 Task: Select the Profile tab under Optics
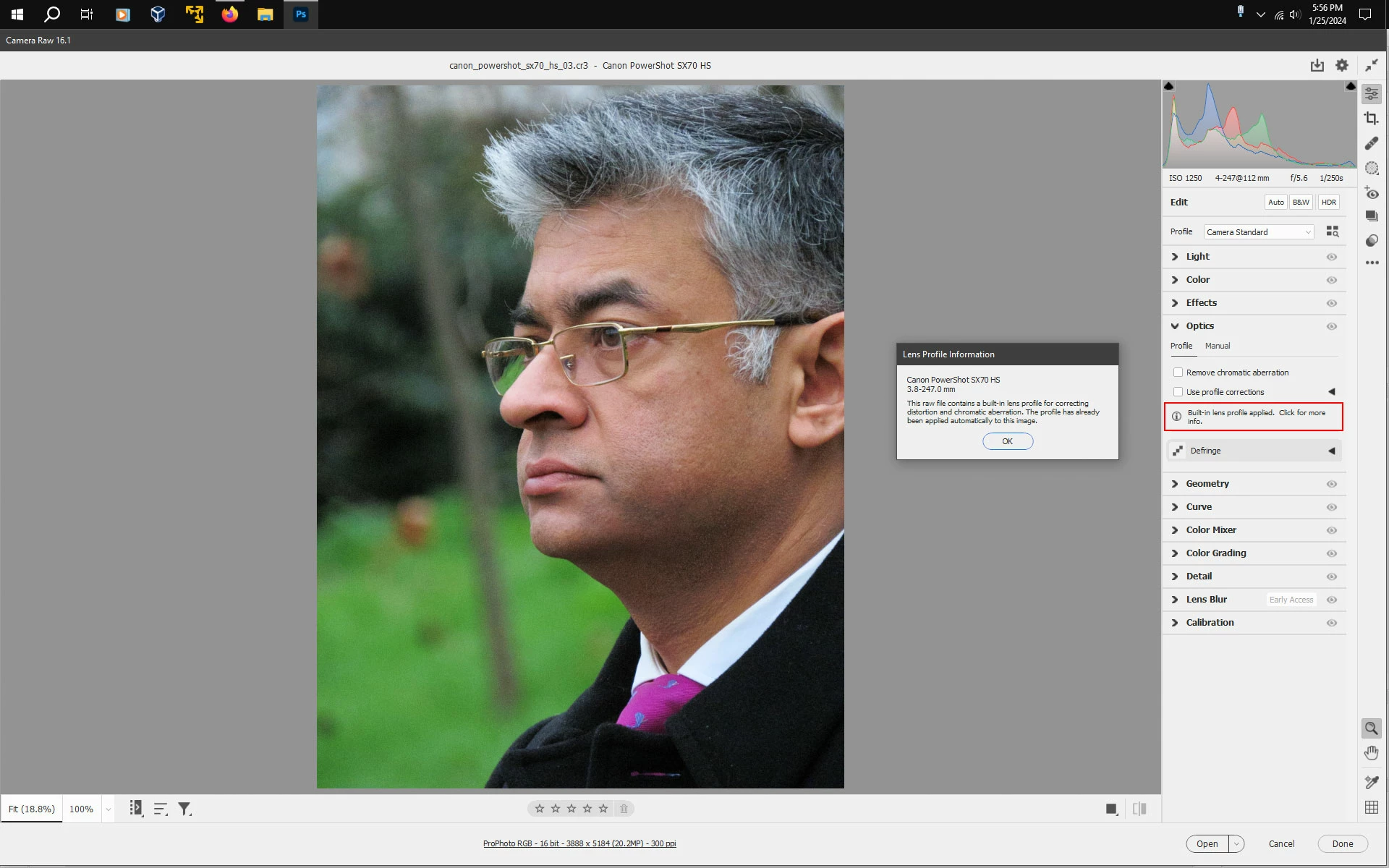(1181, 346)
